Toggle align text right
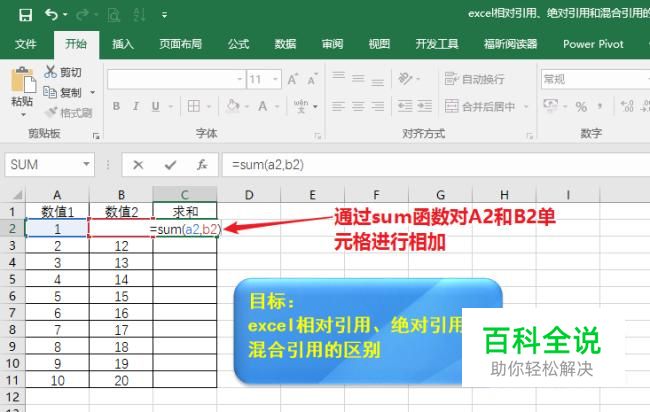The height and width of the screenshot is (412, 650). tap(377, 107)
